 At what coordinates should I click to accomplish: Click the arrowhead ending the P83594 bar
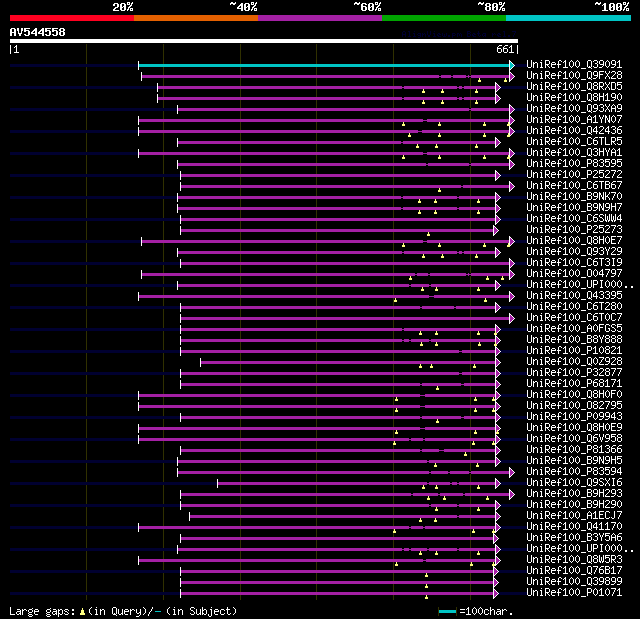point(512,473)
